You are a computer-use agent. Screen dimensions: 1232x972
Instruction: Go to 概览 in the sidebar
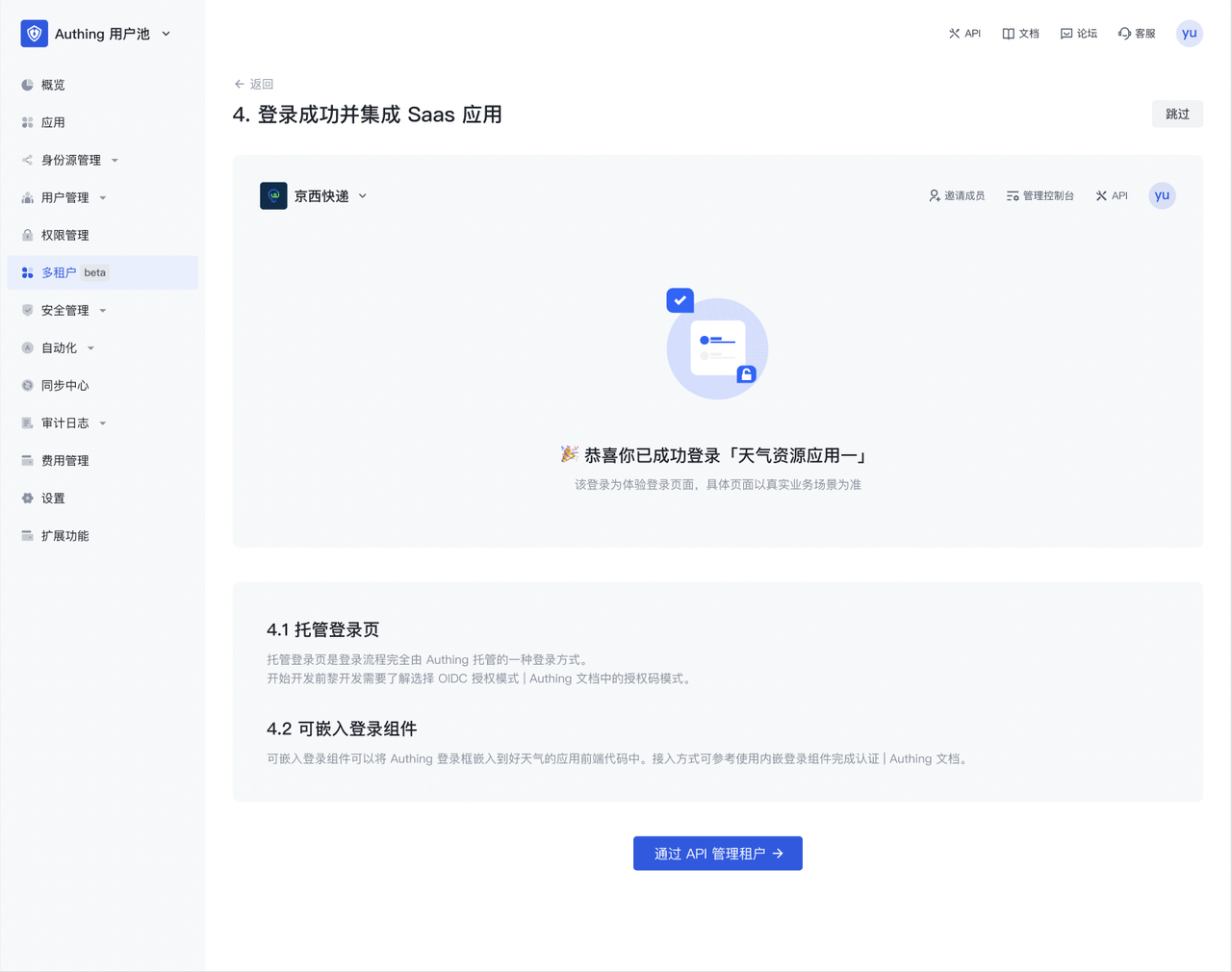click(53, 86)
